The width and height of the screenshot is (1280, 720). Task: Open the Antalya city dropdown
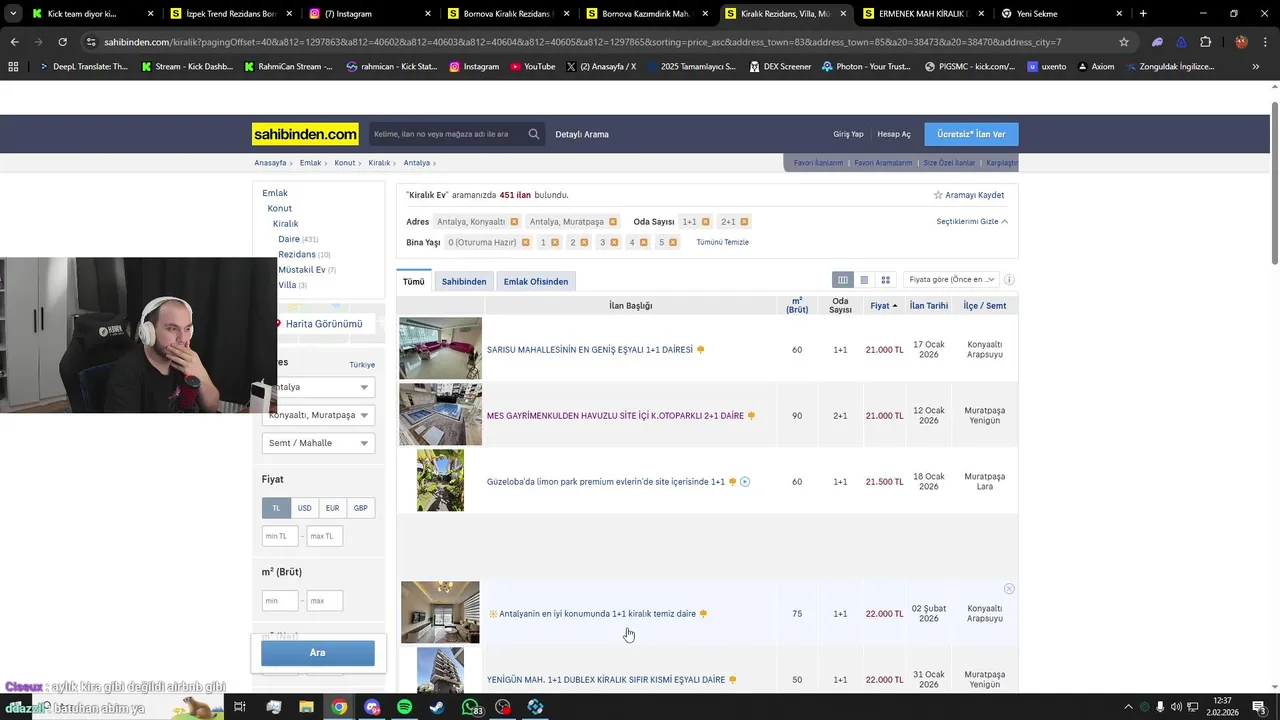point(318,387)
